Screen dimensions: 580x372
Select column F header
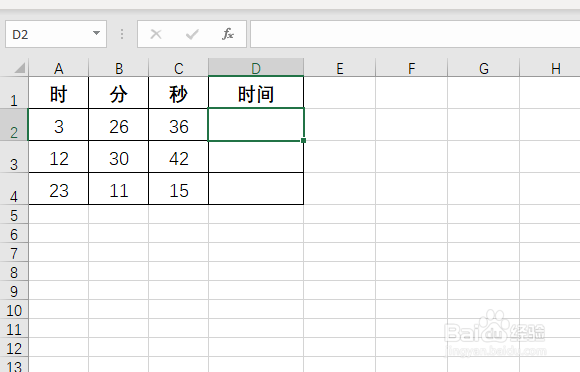point(411,68)
